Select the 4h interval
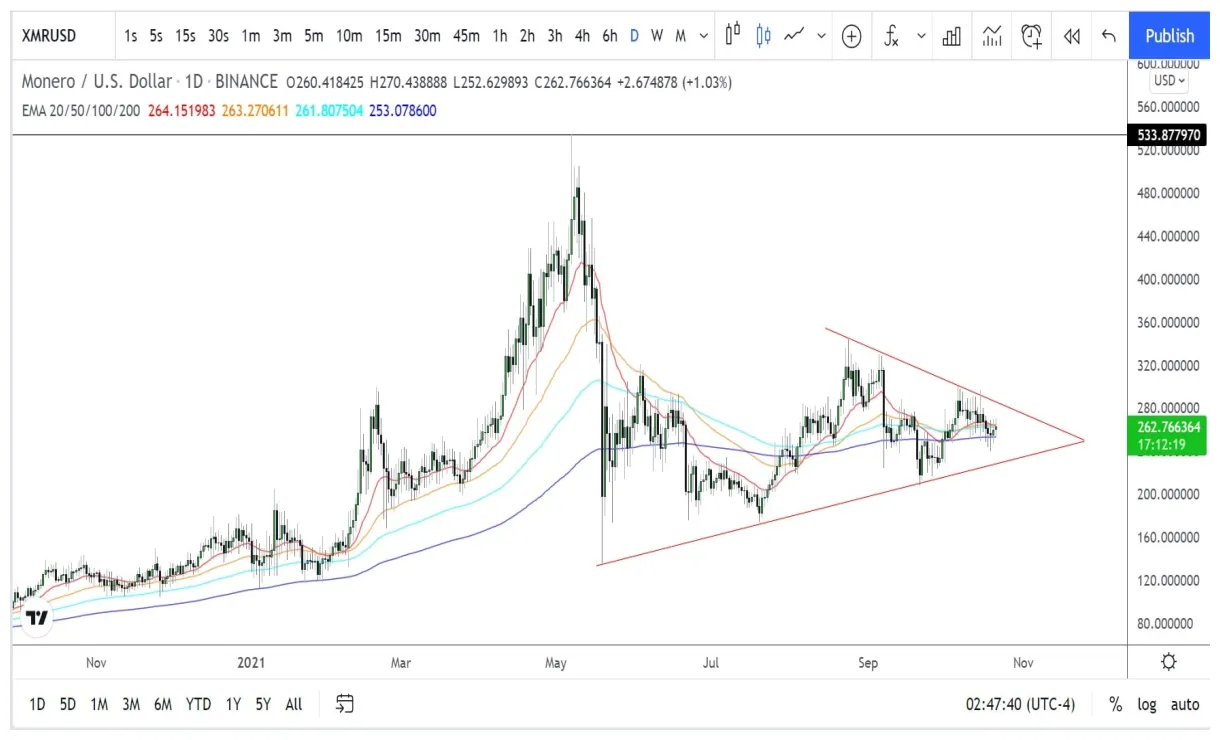This screenshot has width=1220, height=740. 582,35
